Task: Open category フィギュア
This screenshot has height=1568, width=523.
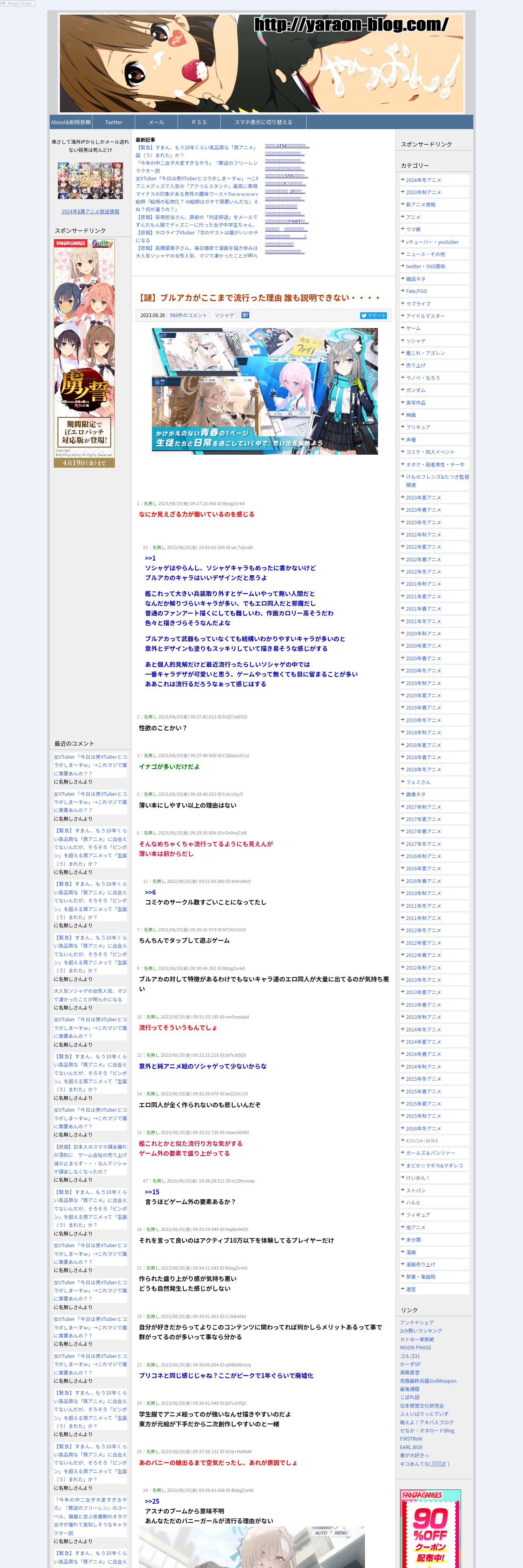Action: pos(418,1215)
